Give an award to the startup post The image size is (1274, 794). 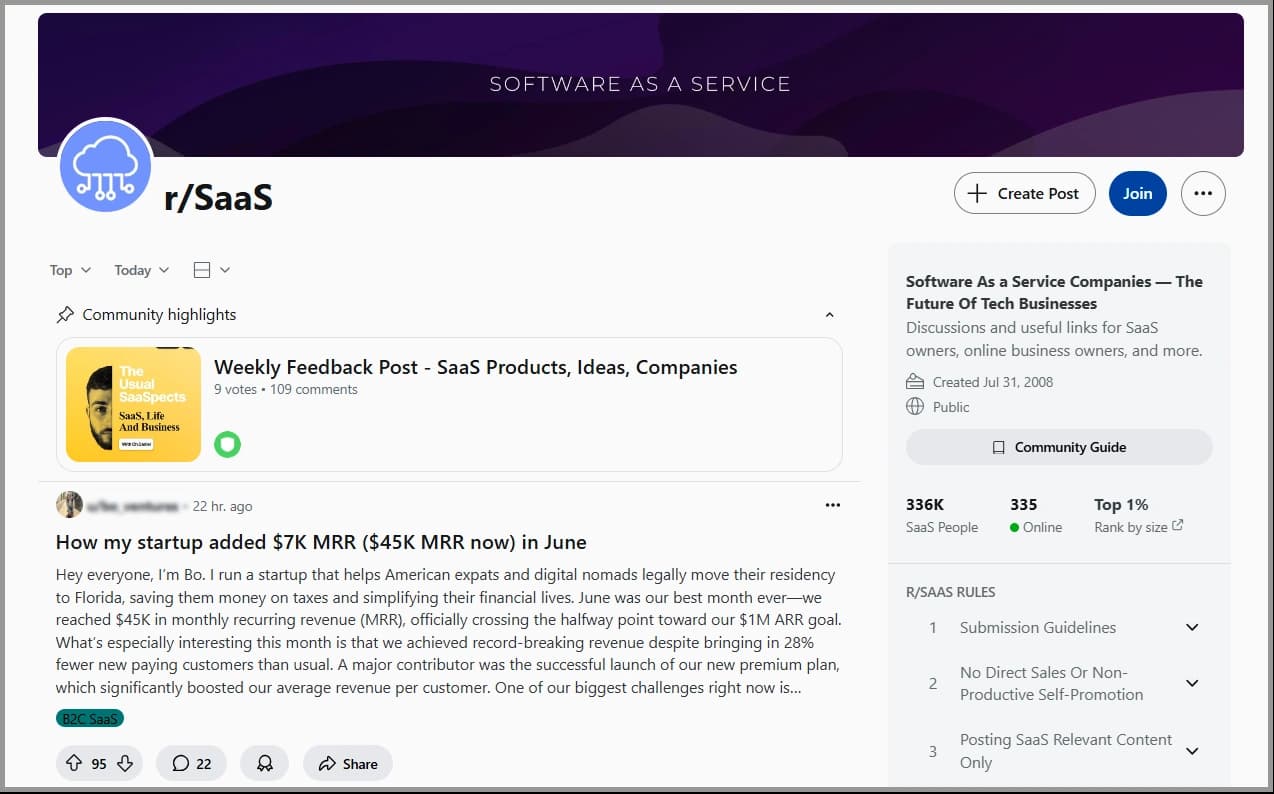click(x=264, y=763)
